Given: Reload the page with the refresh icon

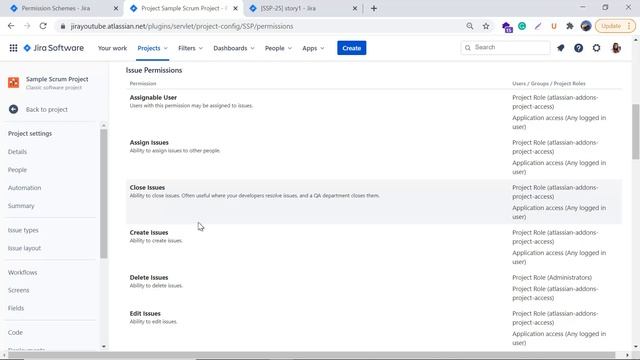Looking at the screenshot, I should click(x=43, y=26).
